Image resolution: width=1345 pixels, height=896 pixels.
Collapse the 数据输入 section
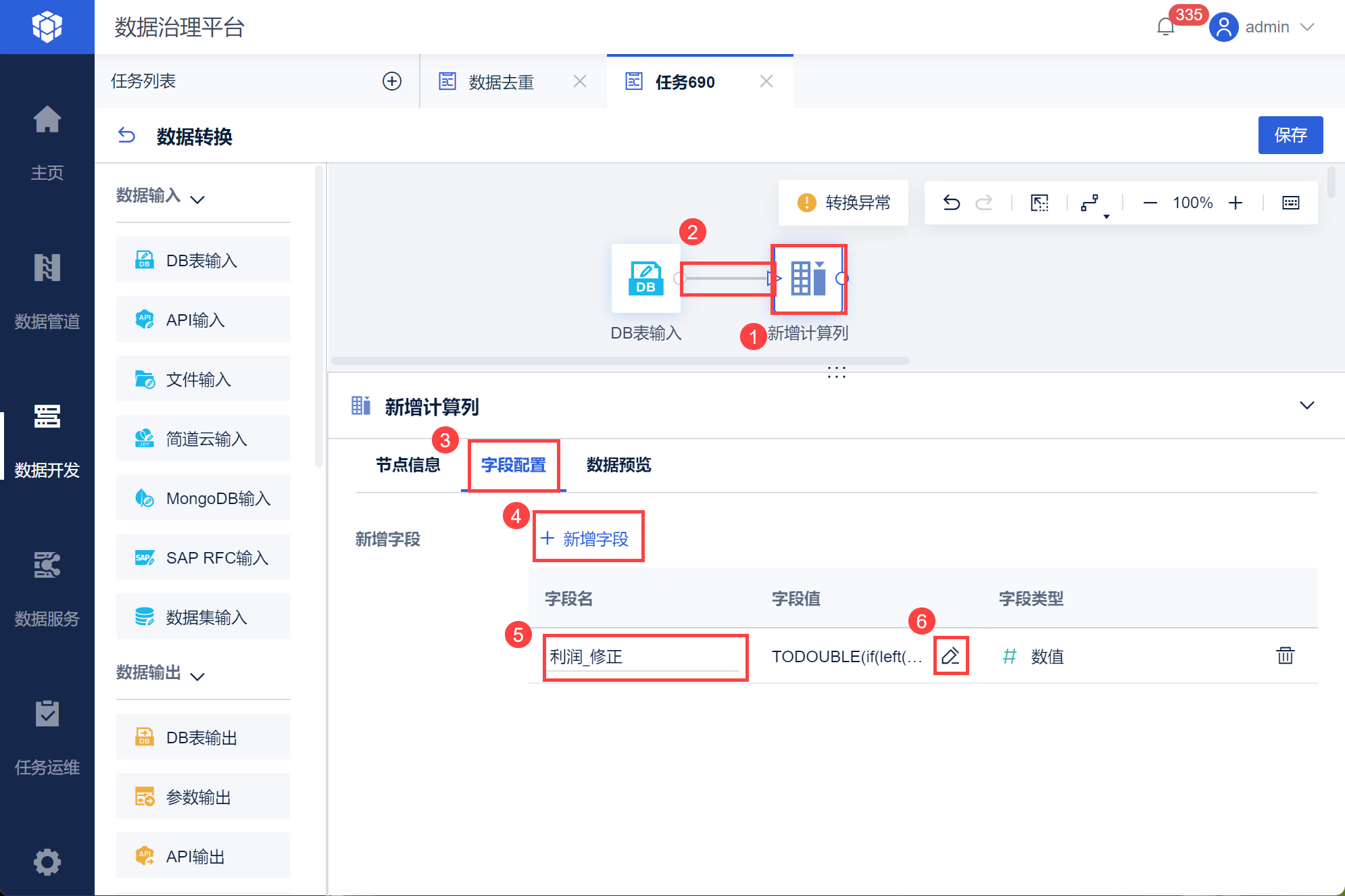pyautogui.click(x=197, y=199)
